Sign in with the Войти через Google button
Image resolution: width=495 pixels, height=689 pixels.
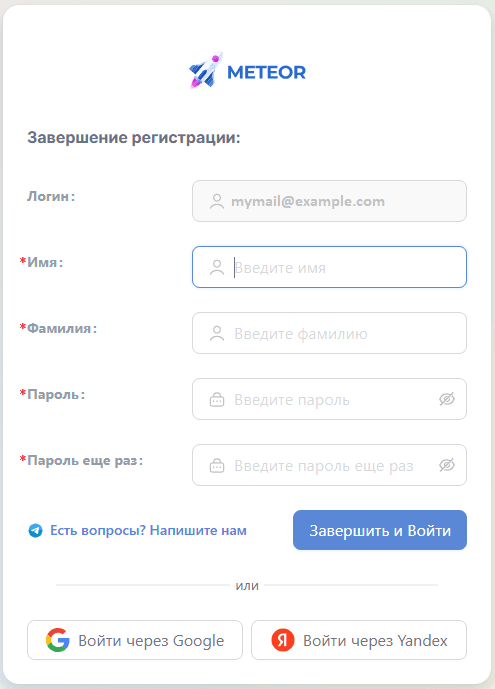pyautogui.click(x=135, y=640)
